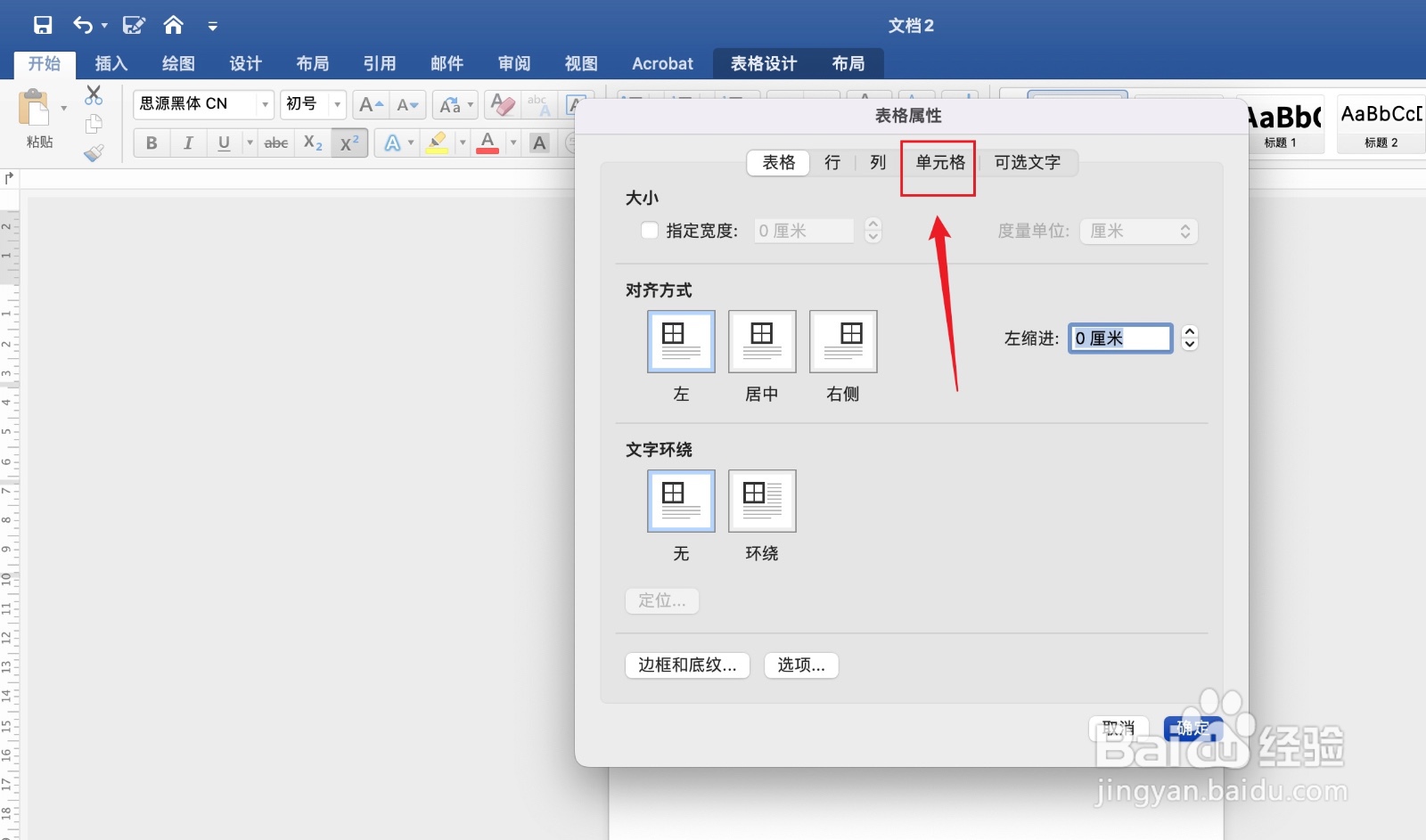Click the Paste clipboard icon
1426x840 pixels.
[x=34, y=108]
